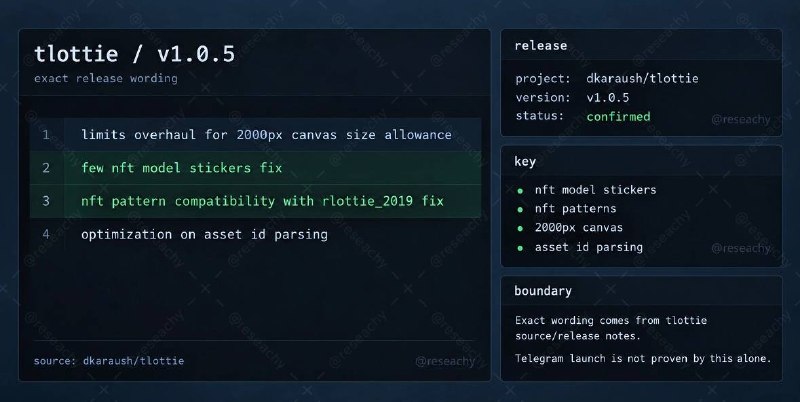Viewport: 800px width, 402px height.
Task: Click line number 4 in the gutter
Action: (x=46, y=235)
